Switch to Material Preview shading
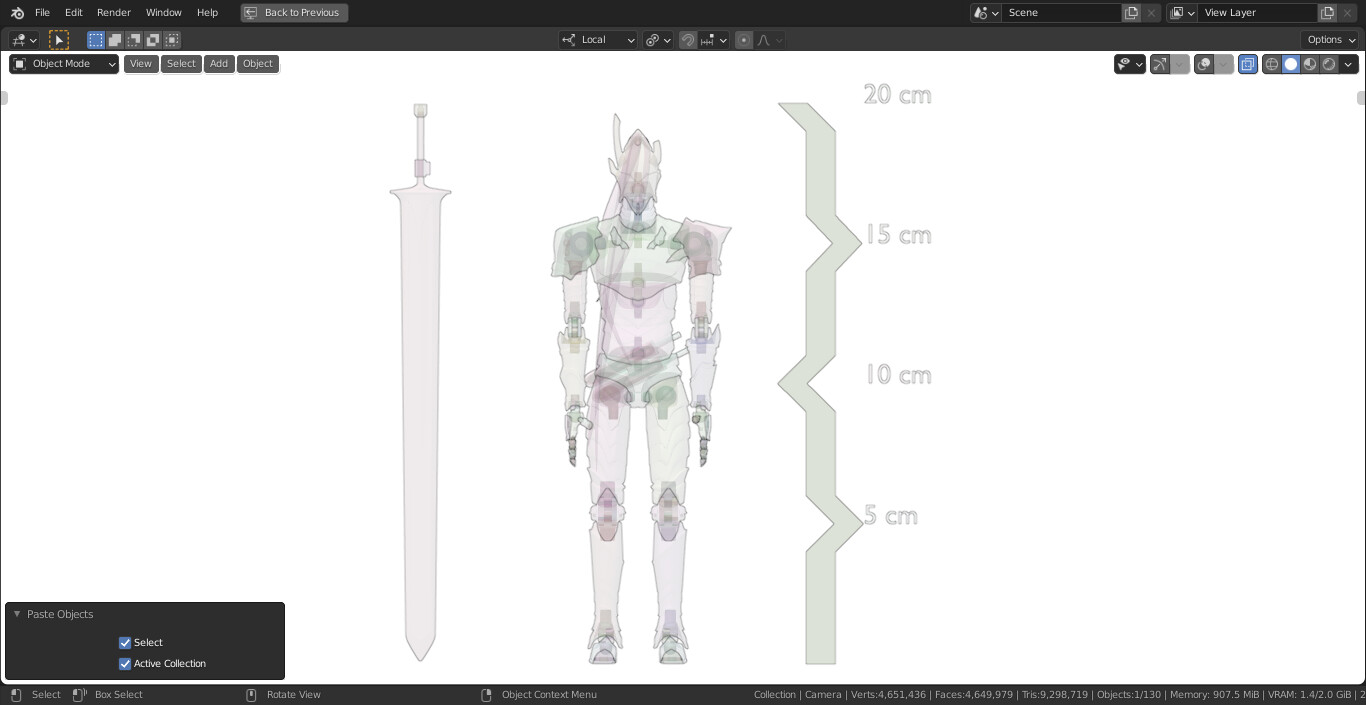The height and width of the screenshot is (705, 1366). 1310,64
